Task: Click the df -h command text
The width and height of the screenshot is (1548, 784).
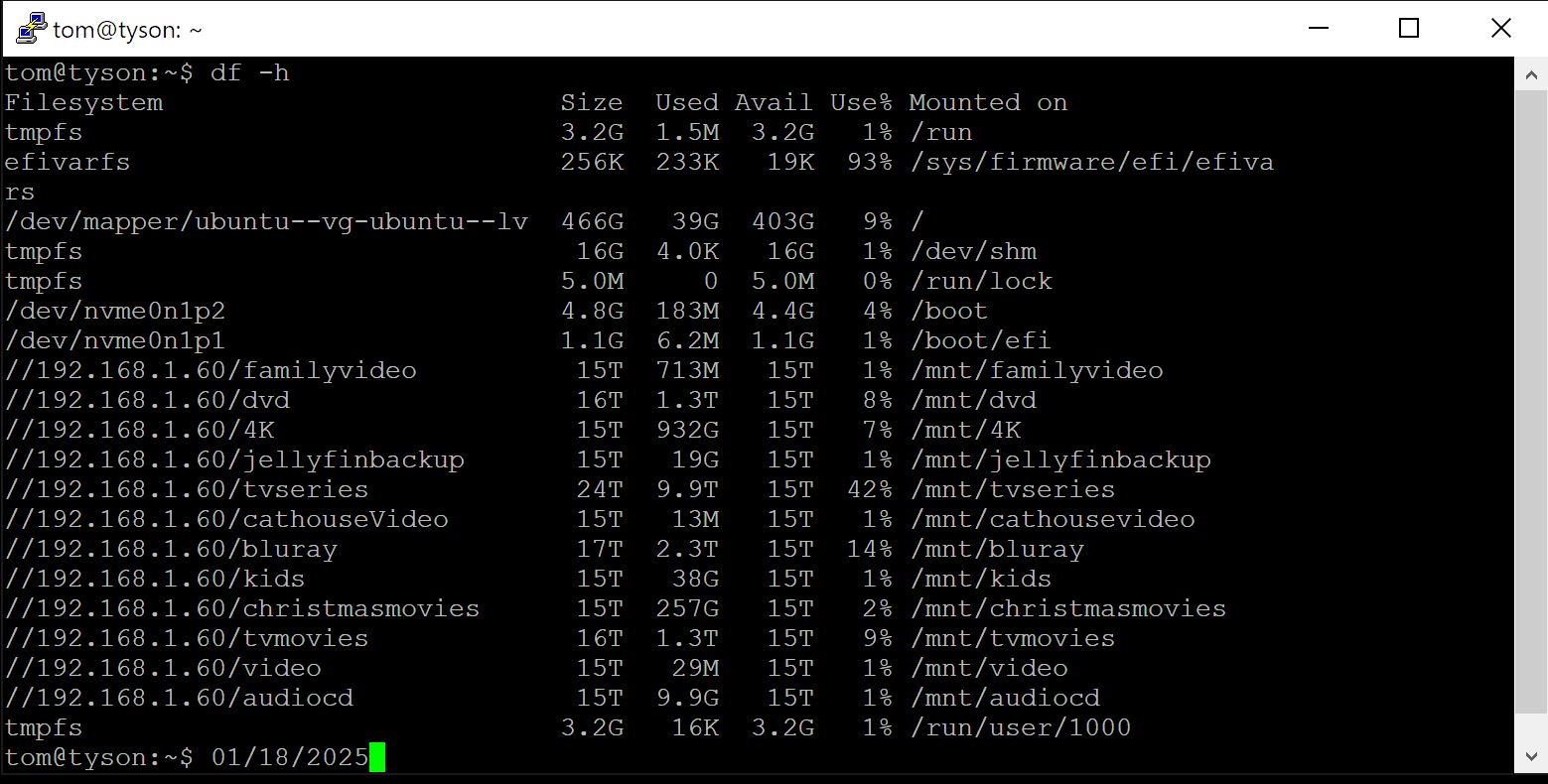Action: [x=249, y=73]
